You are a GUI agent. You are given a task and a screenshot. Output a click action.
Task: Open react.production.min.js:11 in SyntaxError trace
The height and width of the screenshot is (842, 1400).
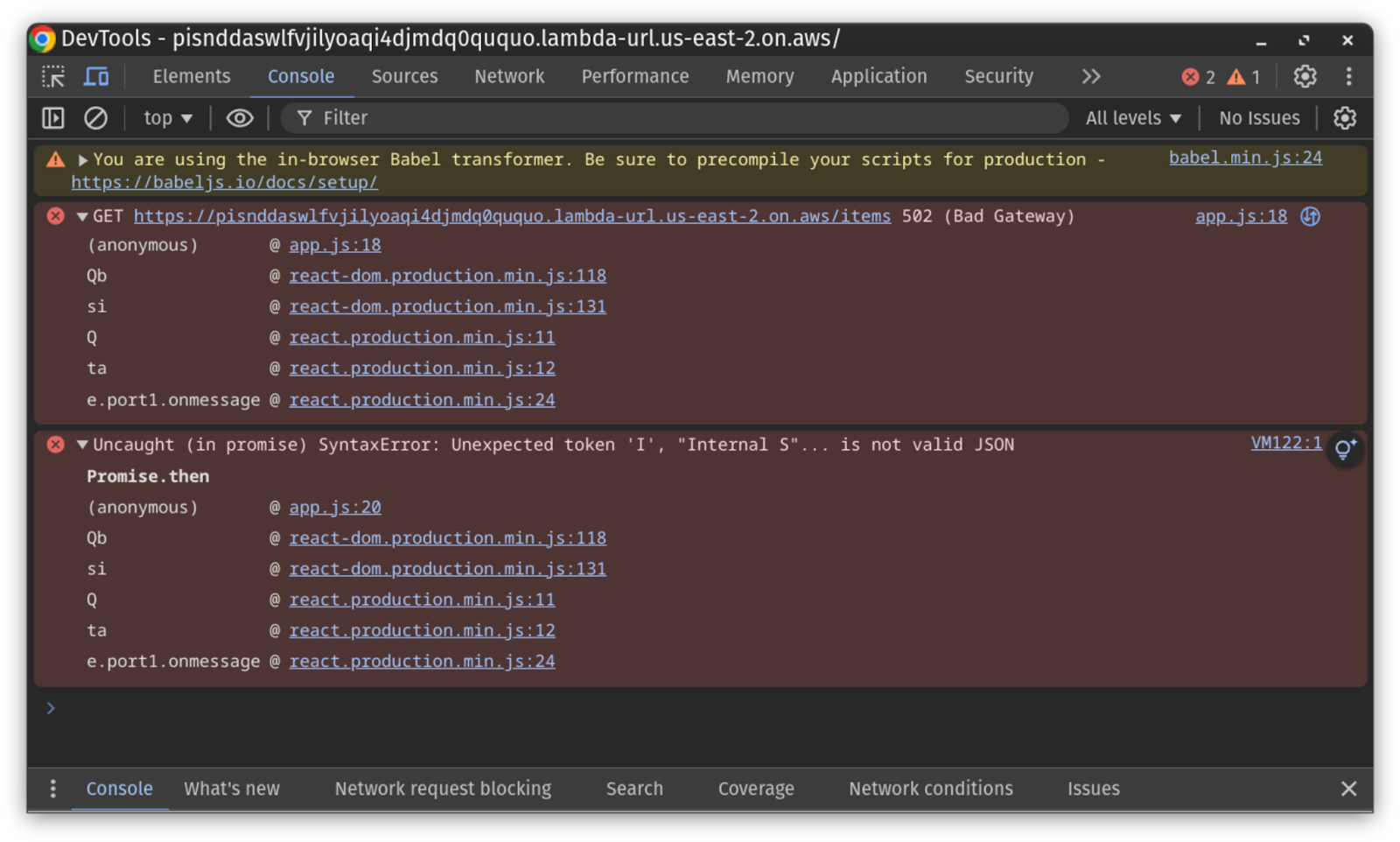click(x=422, y=600)
